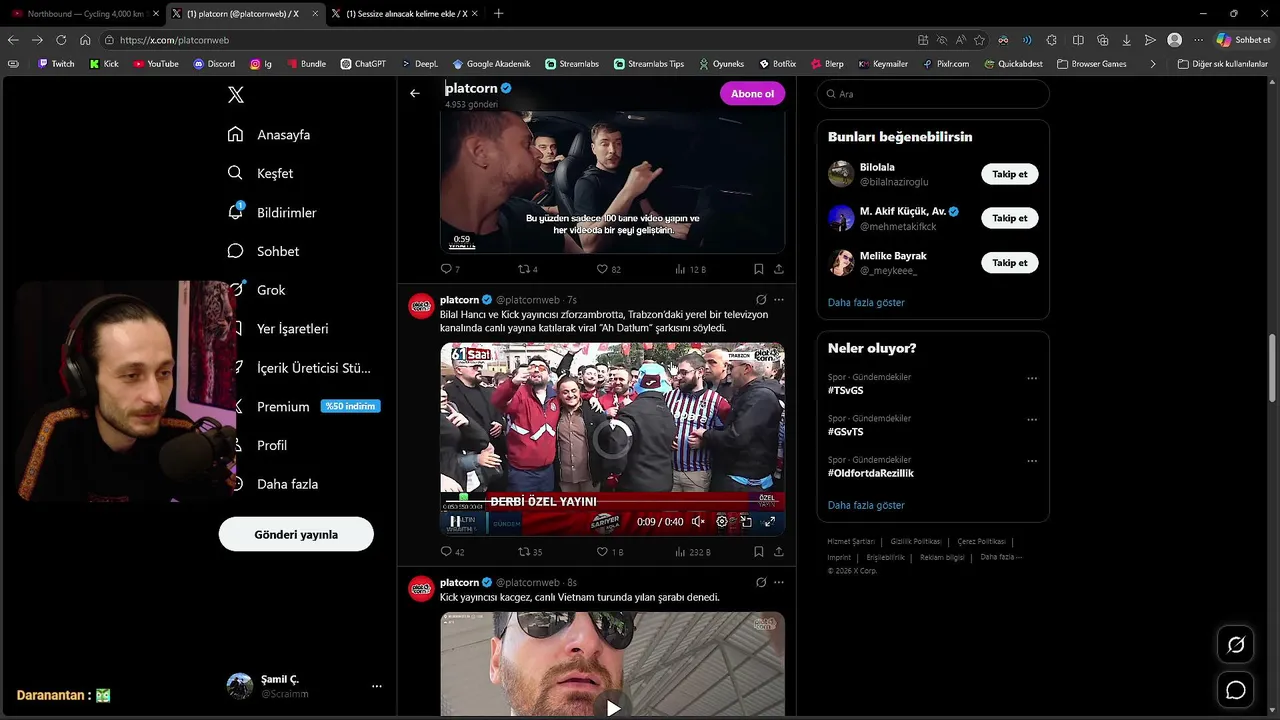Open Diğer sık kullanılanlar folder

point(1222,63)
